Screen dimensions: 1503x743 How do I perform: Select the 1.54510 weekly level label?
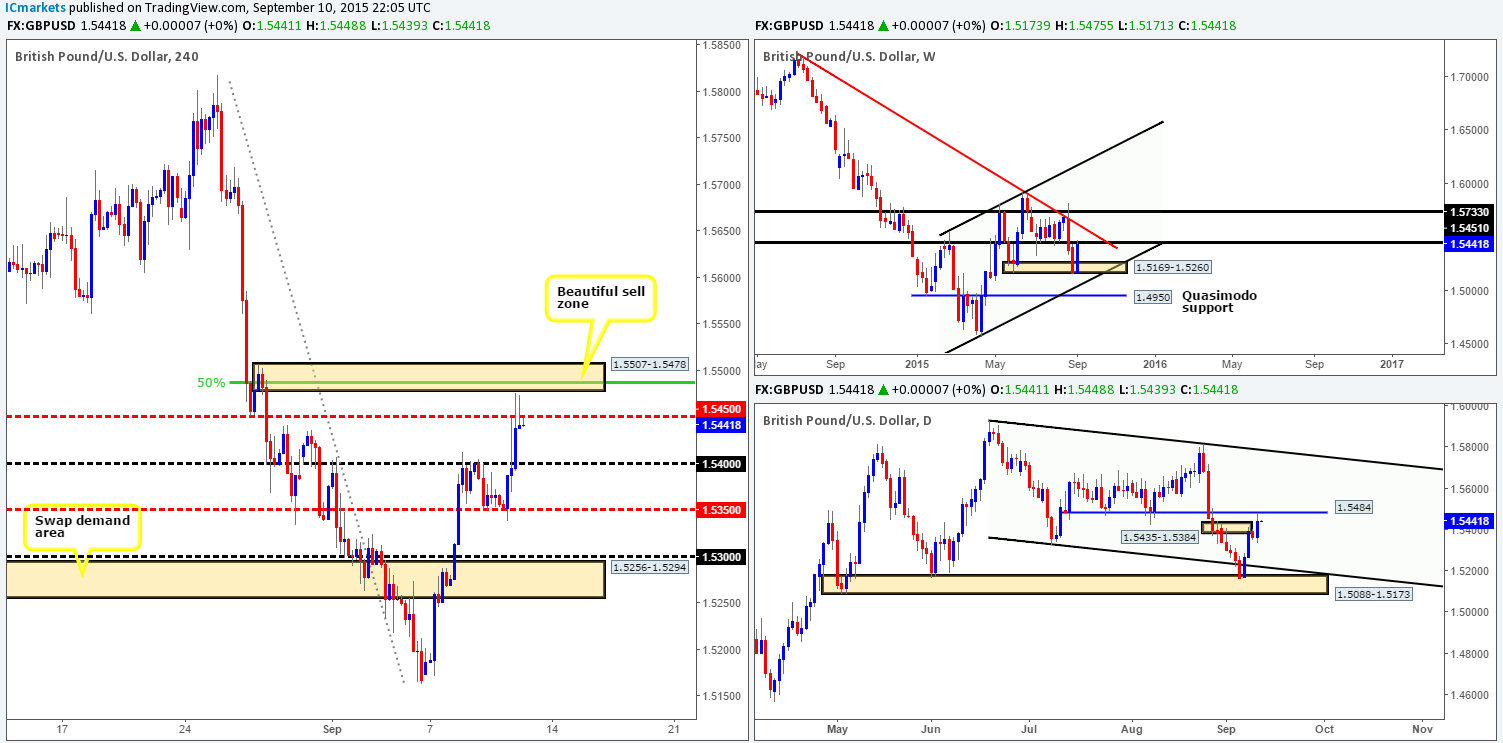click(x=1470, y=226)
